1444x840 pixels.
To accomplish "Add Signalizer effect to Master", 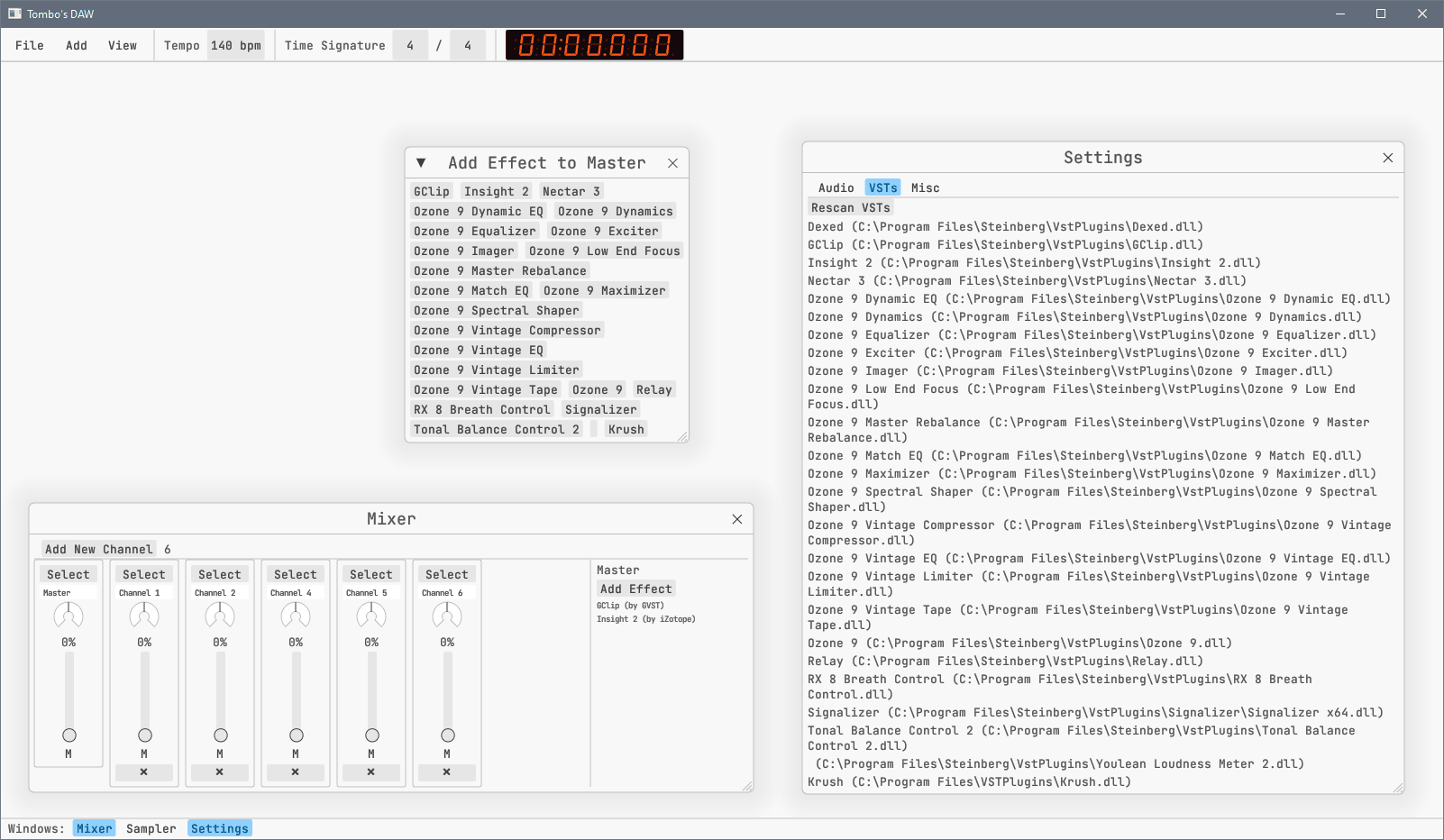I will [x=601, y=410].
